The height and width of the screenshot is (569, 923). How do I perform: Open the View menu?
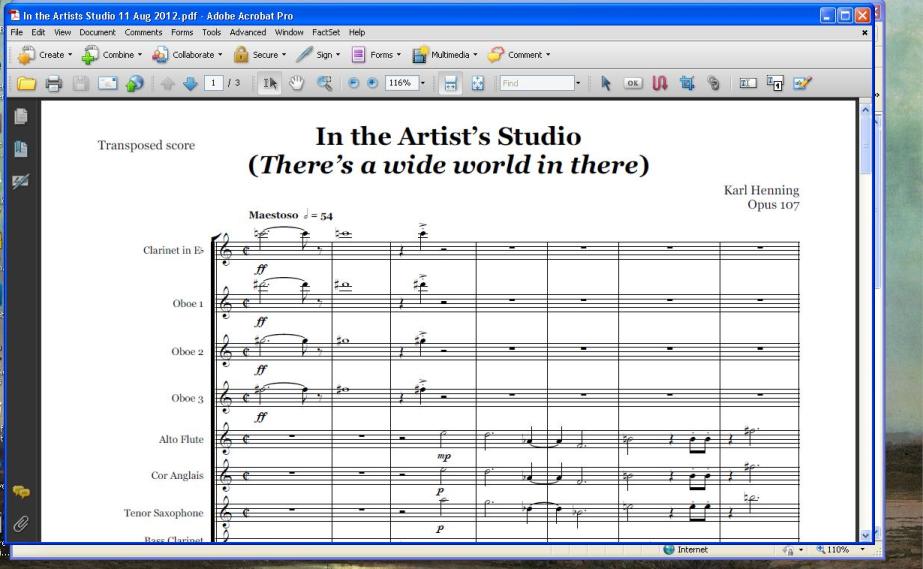click(x=62, y=32)
